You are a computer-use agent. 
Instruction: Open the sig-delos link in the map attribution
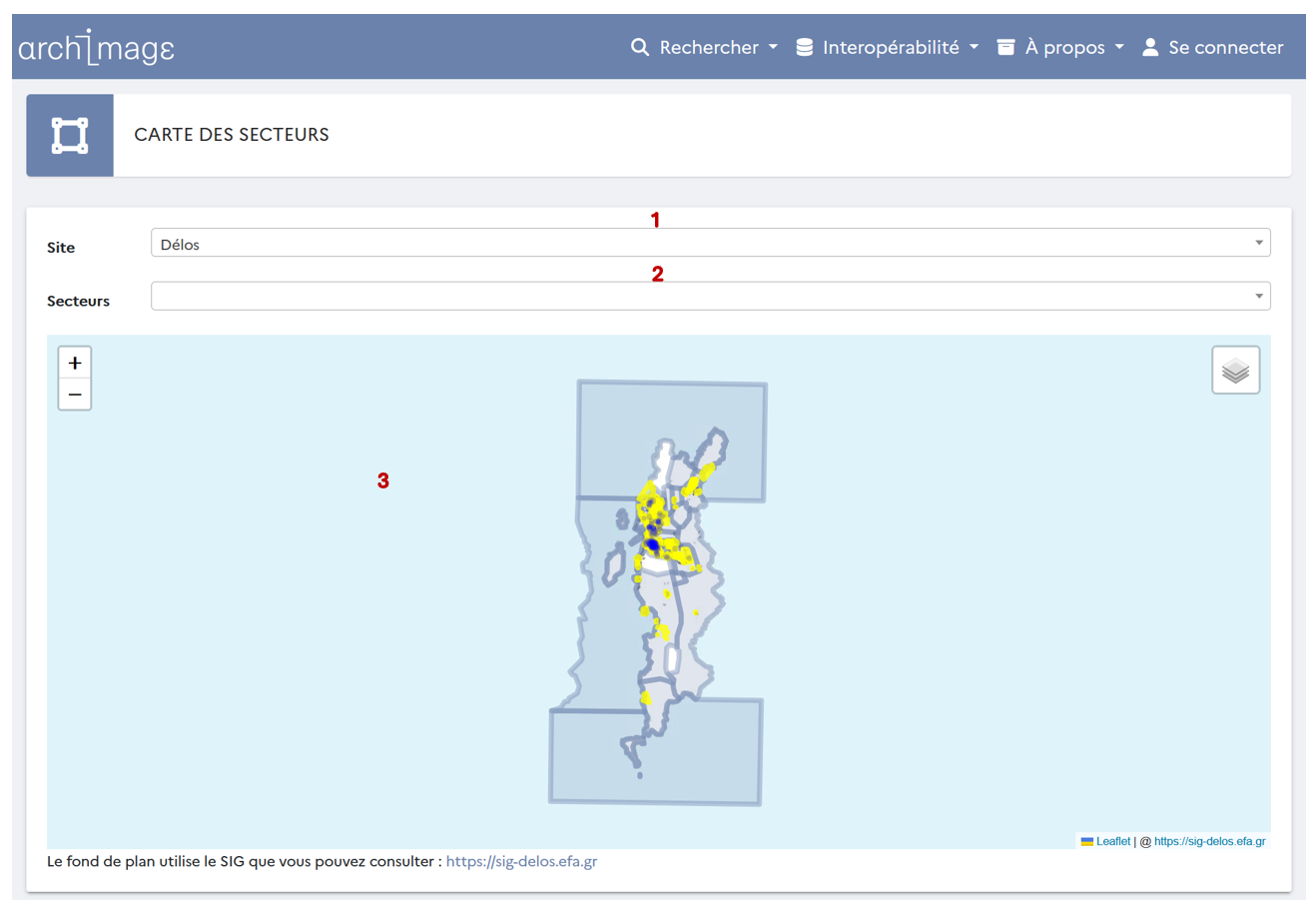[x=1209, y=841]
